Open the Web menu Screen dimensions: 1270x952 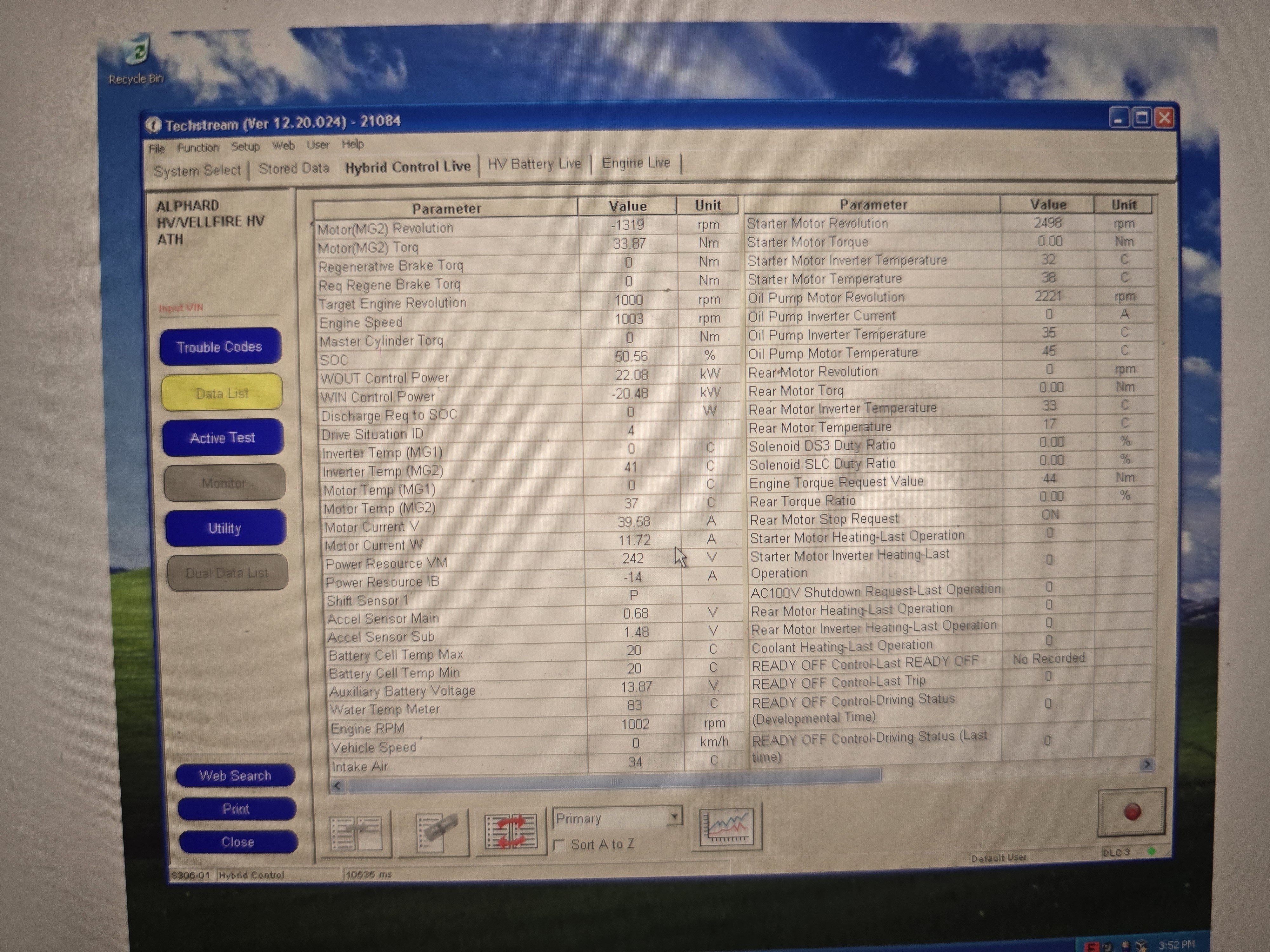pos(283,146)
